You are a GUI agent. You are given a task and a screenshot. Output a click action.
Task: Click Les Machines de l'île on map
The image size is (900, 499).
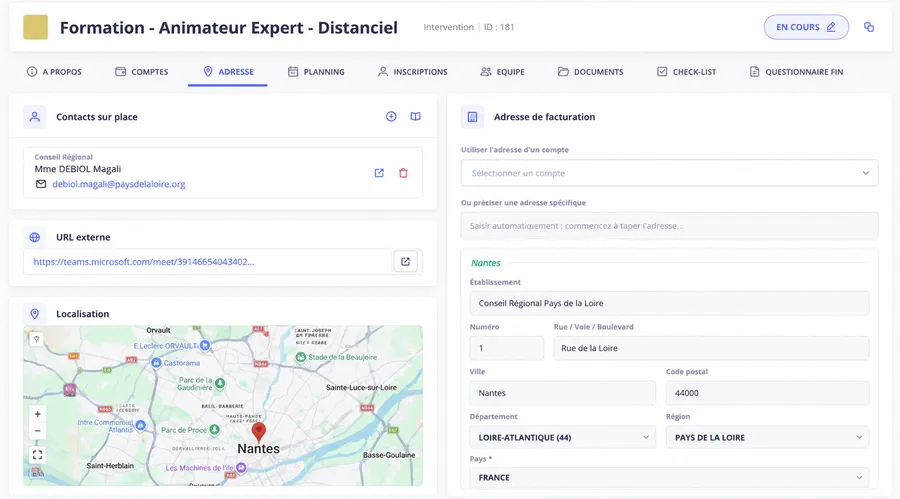tap(205, 468)
